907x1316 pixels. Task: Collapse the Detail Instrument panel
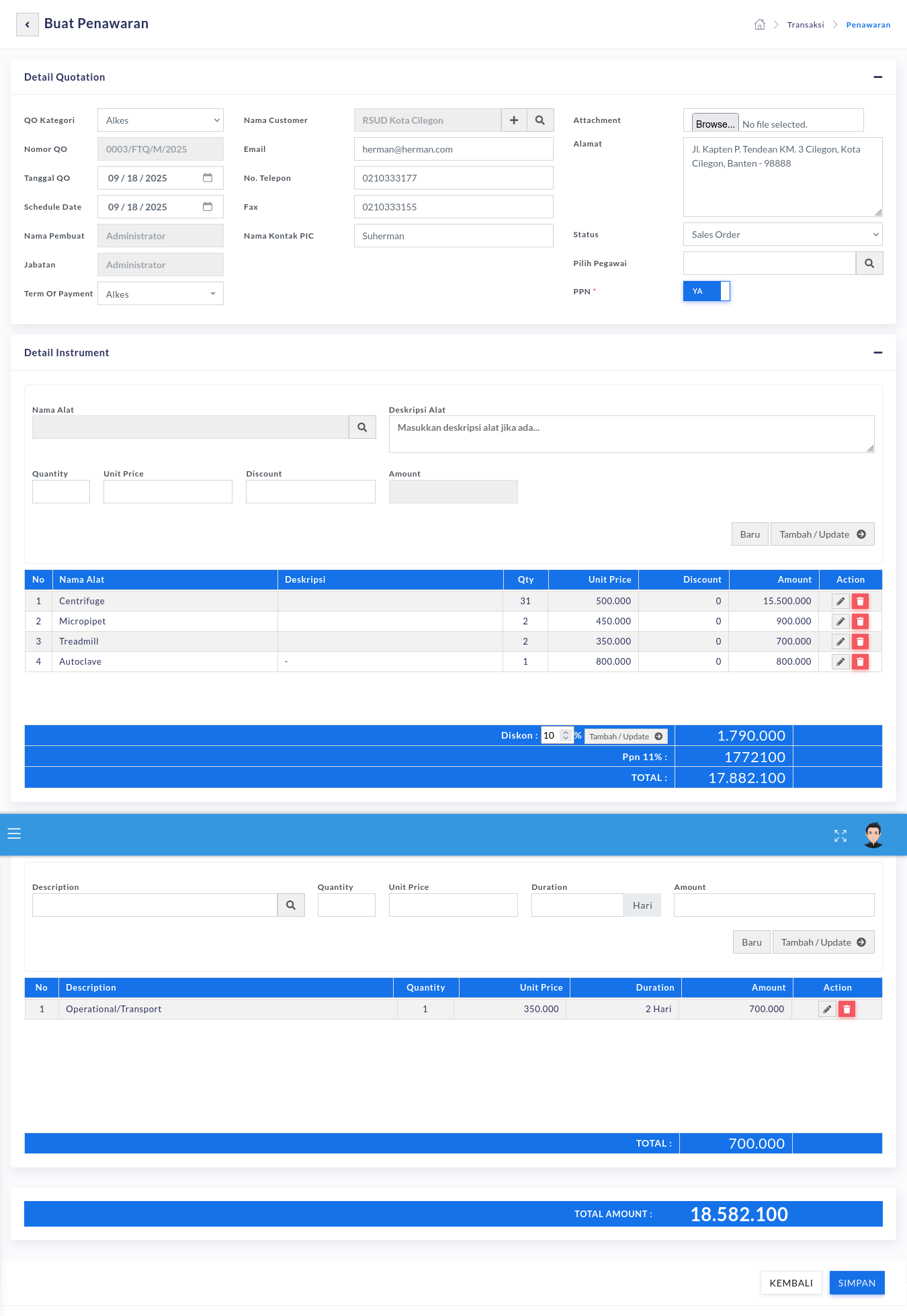coord(877,353)
